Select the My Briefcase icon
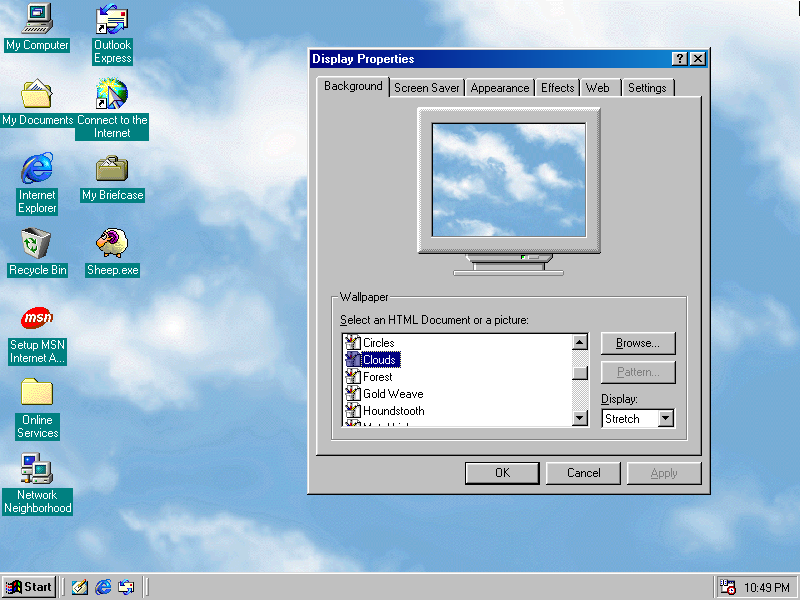Viewport: 800px width, 600px height. point(112,170)
